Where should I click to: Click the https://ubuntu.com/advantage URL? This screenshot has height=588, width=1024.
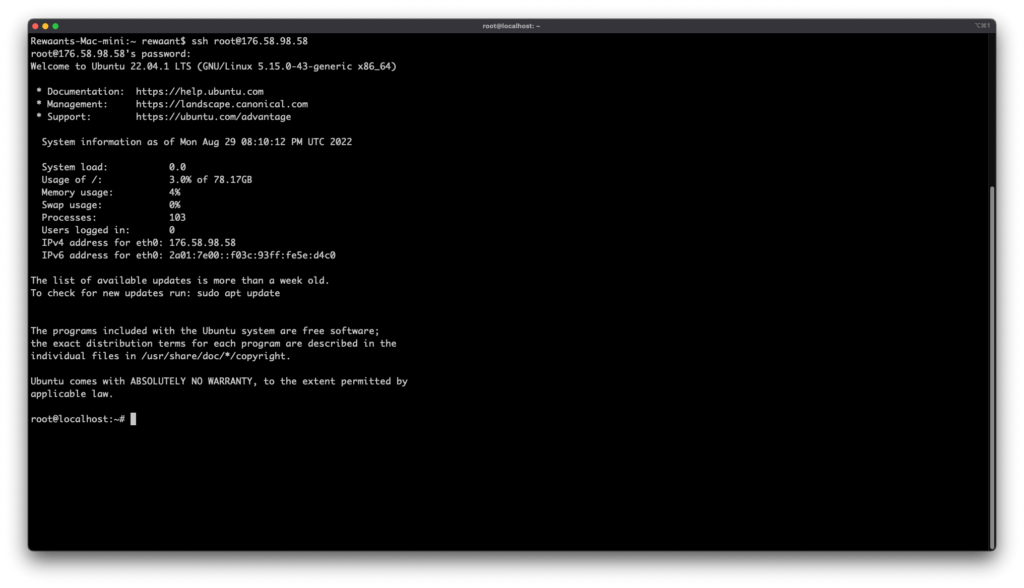(214, 117)
